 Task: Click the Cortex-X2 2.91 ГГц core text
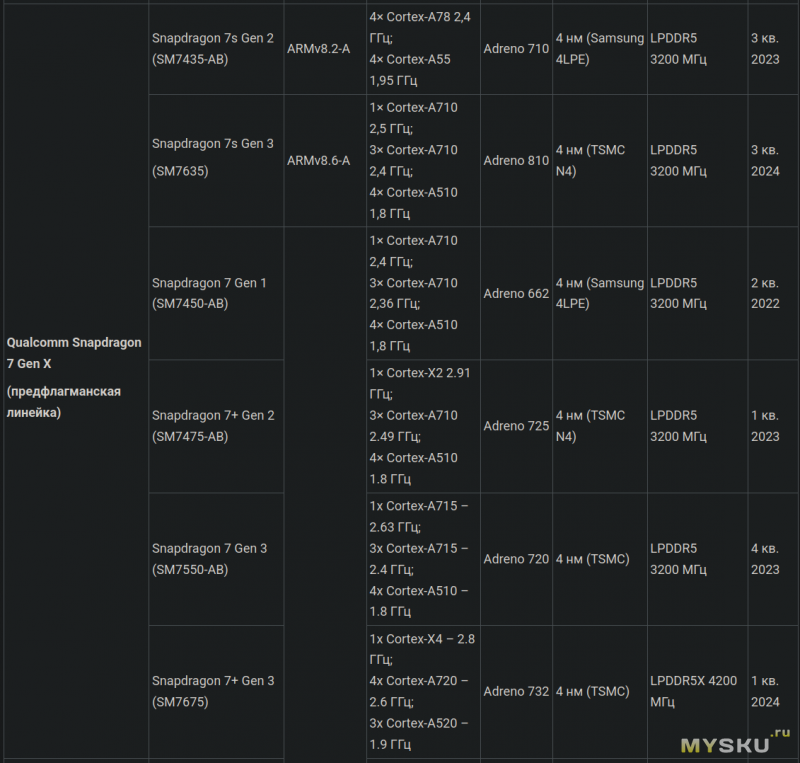[x=419, y=383]
